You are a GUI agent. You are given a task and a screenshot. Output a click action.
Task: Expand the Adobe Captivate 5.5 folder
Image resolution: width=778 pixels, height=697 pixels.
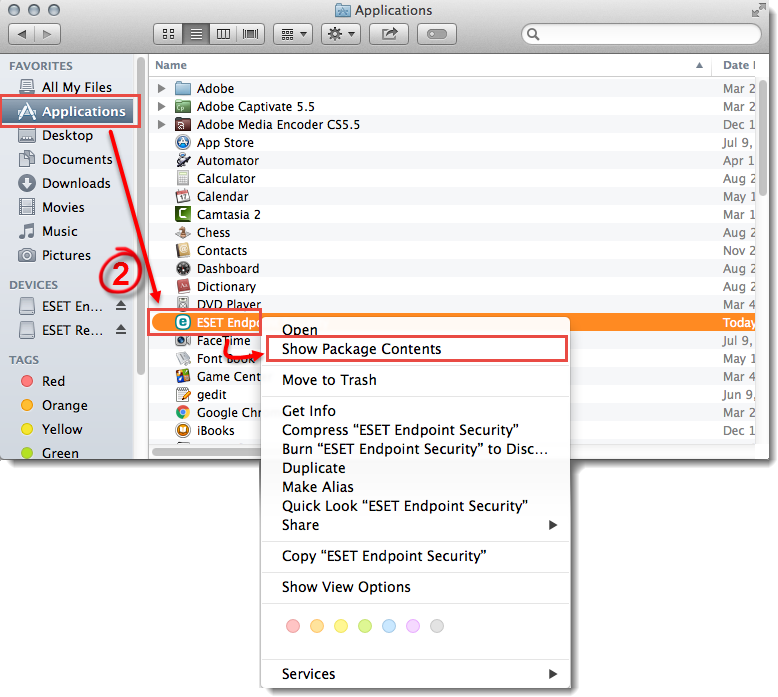(x=161, y=107)
